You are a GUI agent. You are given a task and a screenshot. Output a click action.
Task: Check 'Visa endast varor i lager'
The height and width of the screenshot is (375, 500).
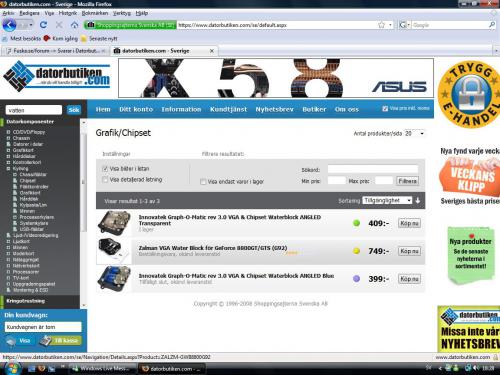(x=203, y=182)
